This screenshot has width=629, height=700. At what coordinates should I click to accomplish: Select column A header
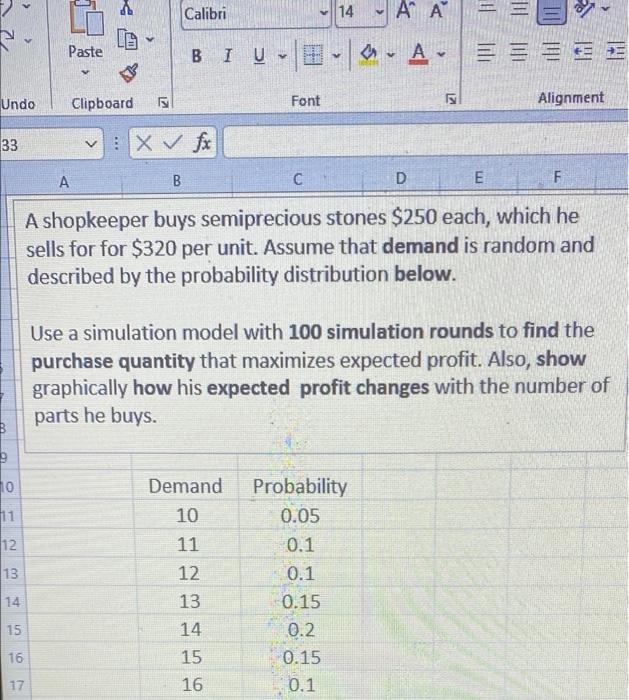pyautogui.click(x=64, y=182)
